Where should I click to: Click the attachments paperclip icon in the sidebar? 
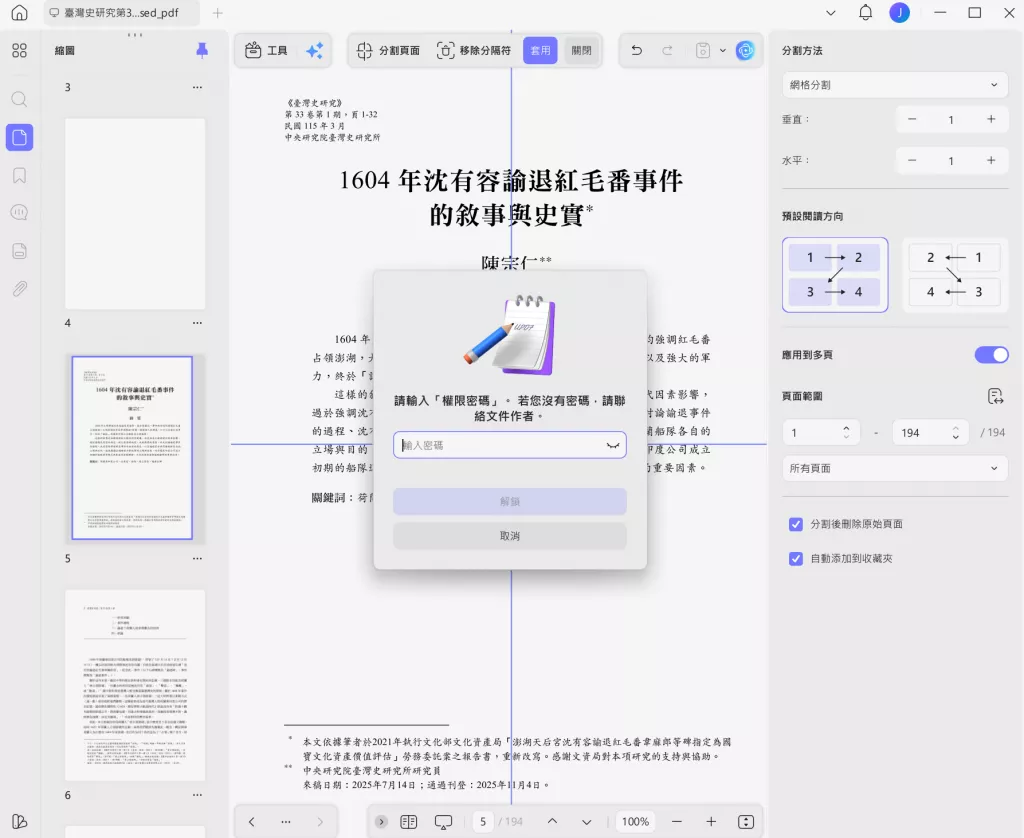19,289
